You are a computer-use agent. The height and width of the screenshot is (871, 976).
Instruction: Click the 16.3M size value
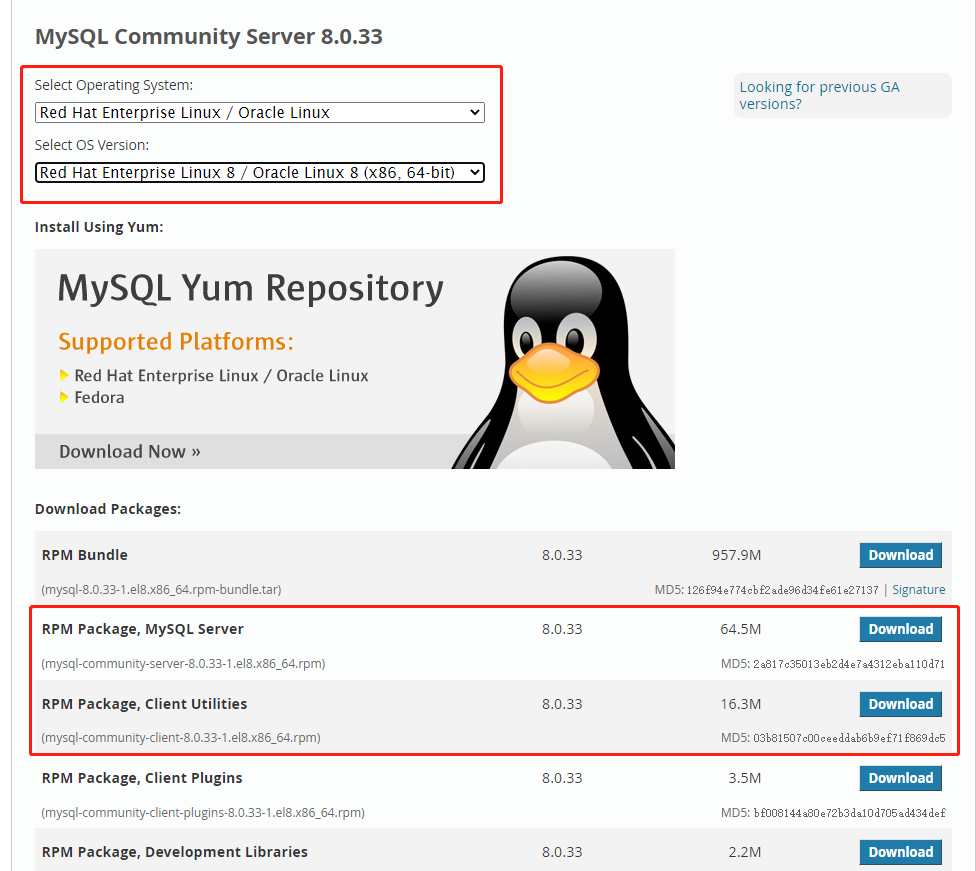(740, 704)
